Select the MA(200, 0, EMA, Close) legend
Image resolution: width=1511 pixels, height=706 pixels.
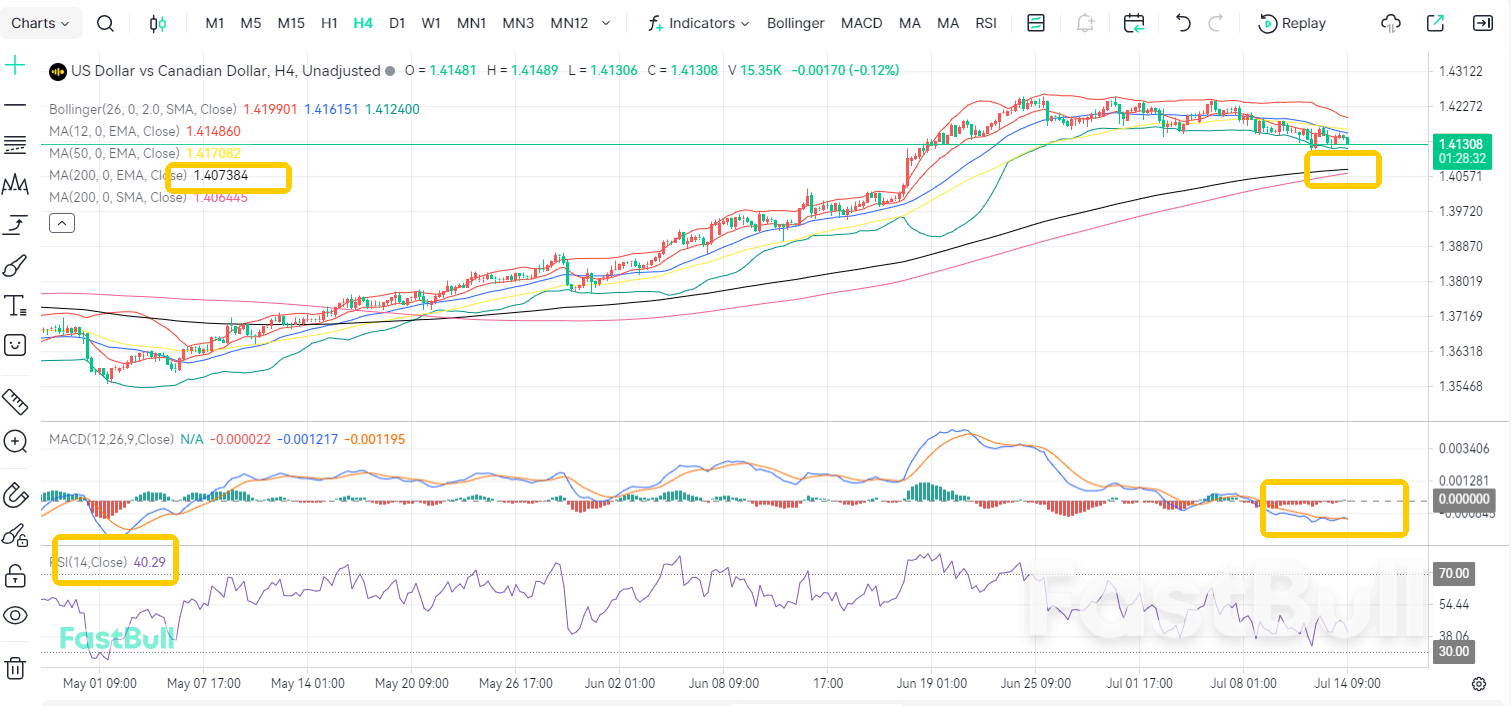[118, 175]
